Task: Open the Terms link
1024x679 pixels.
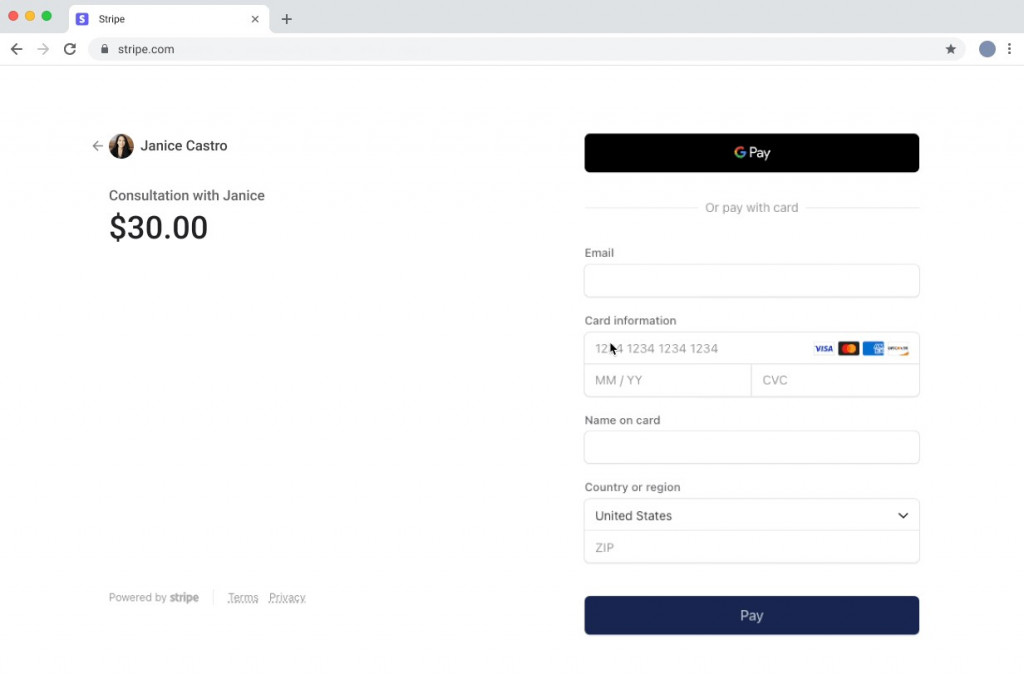Action: click(243, 597)
